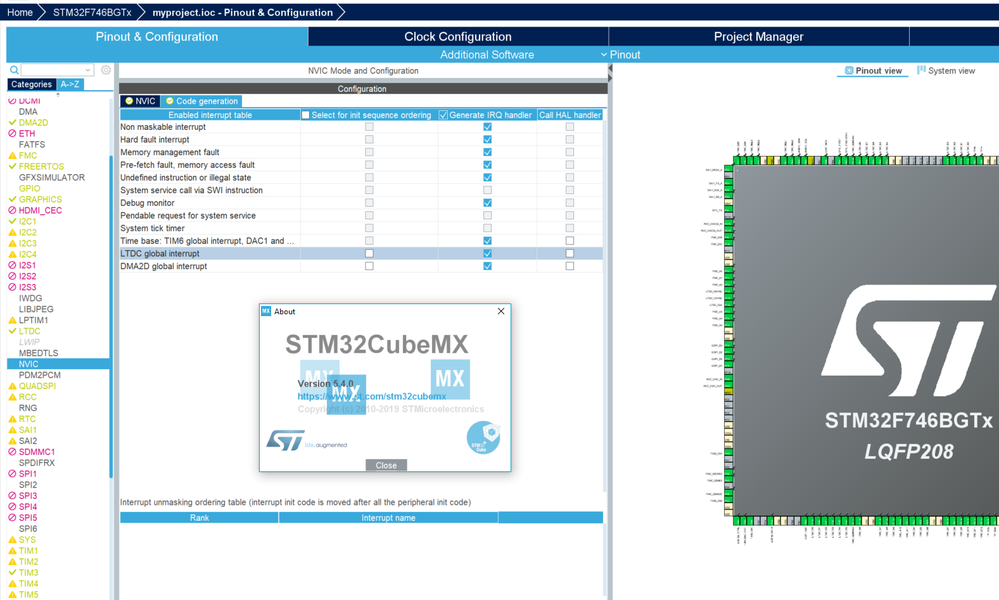The height and width of the screenshot is (600, 999).
Task: Check init sequence ordering for DMA2D global interrupt
Action: (x=369, y=266)
